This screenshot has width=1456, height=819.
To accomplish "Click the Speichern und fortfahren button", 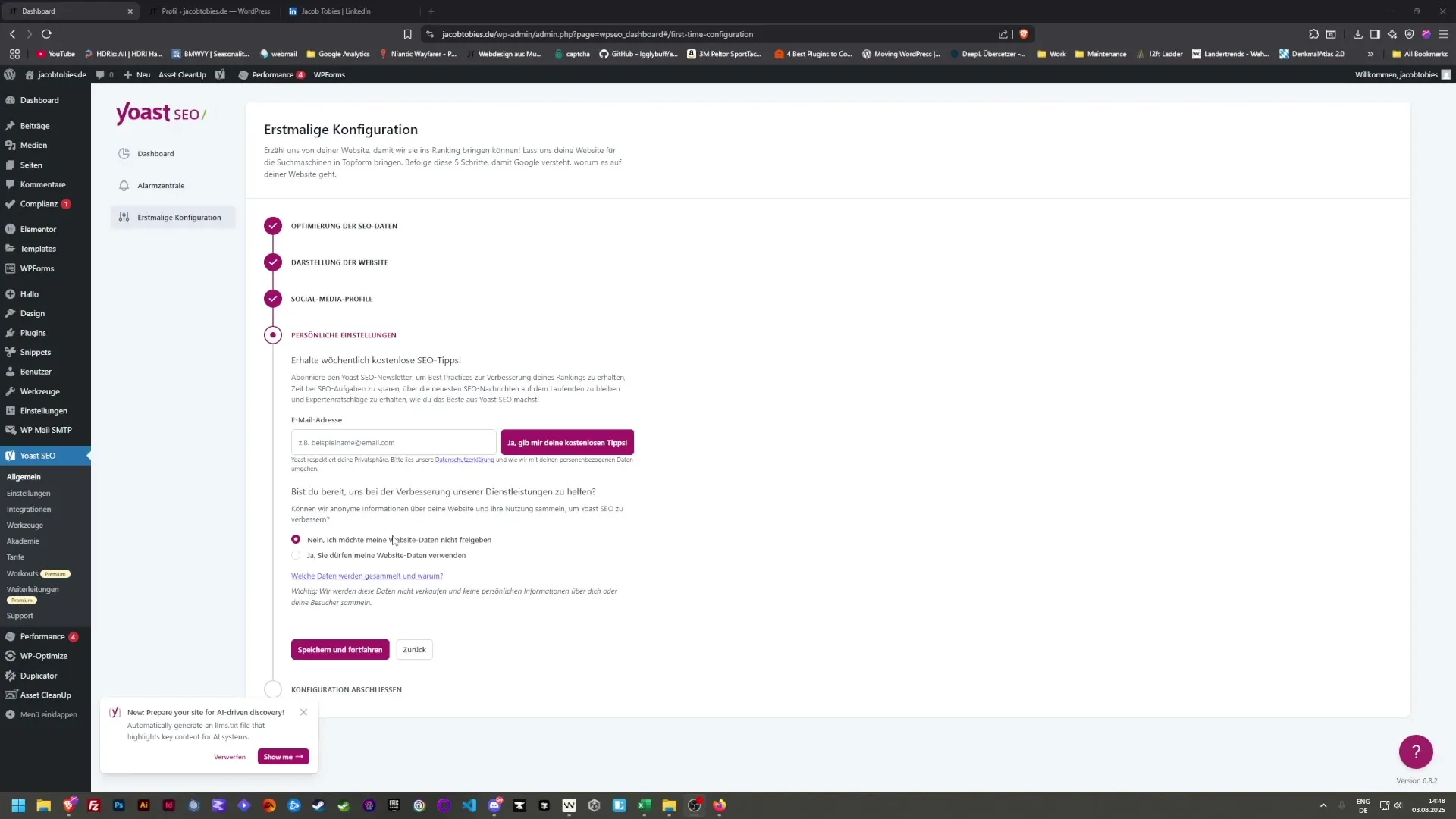I will tap(340, 649).
